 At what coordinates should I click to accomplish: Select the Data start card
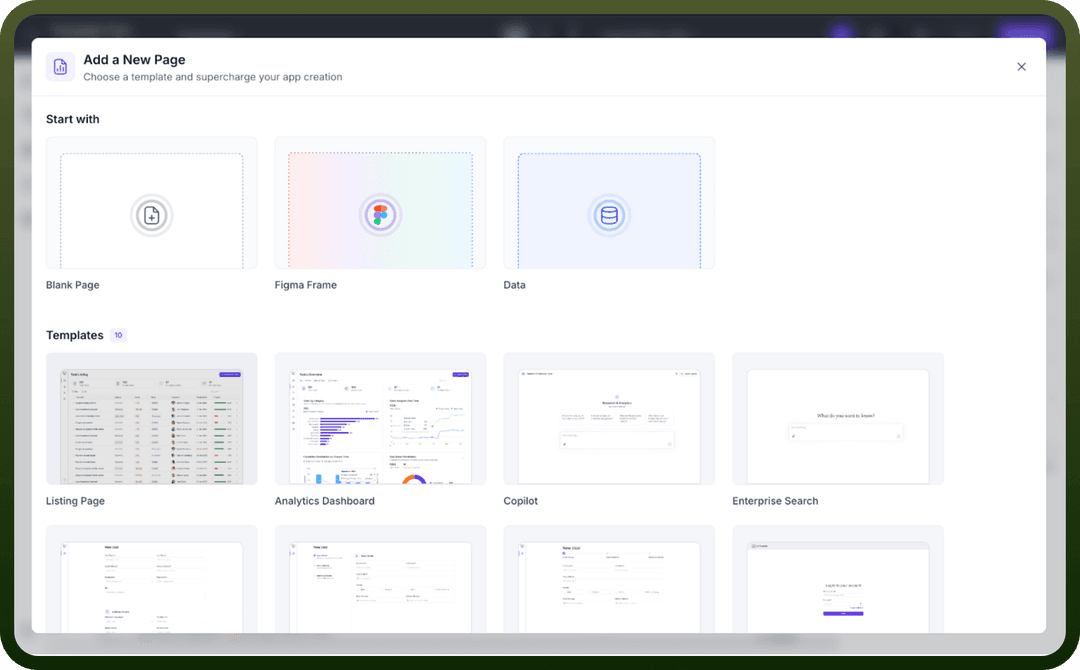(609, 202)
